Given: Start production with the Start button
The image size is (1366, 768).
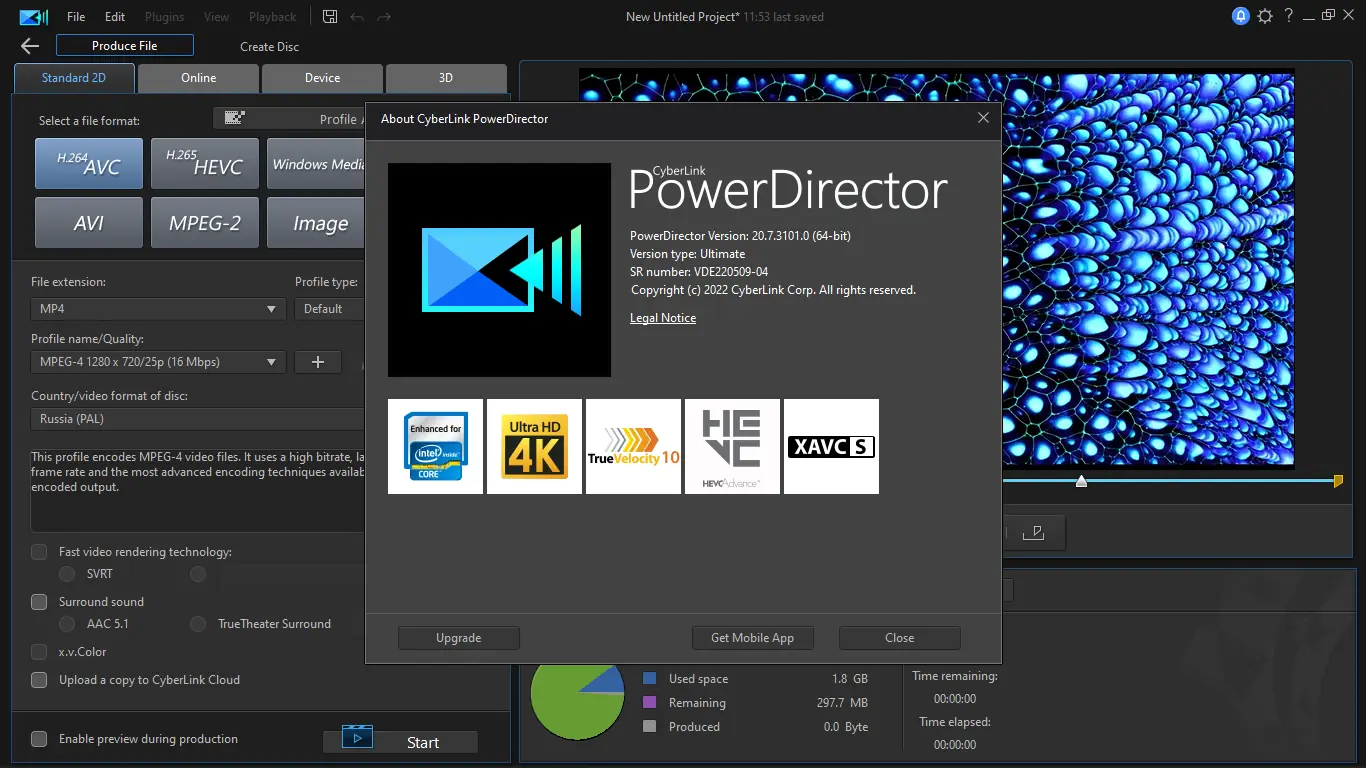Looking at the screenshot, I should (x=400, y=742).
